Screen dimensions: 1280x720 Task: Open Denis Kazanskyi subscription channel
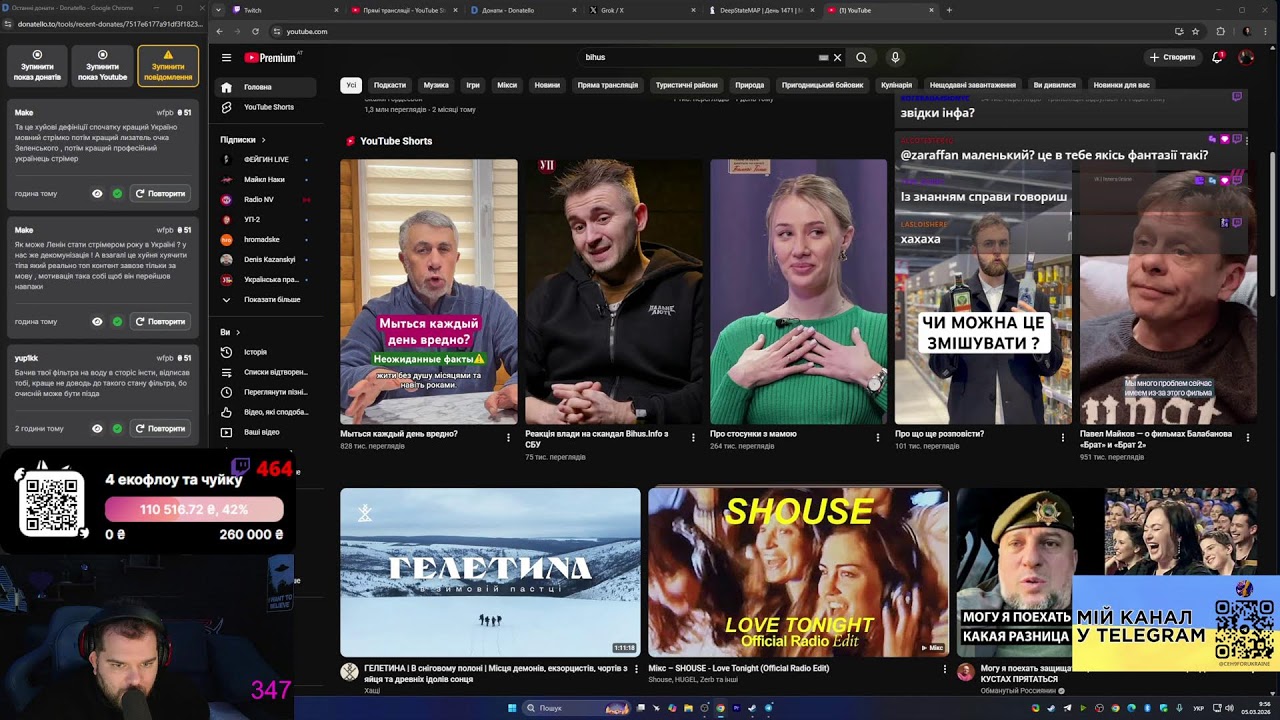(263, 260)
